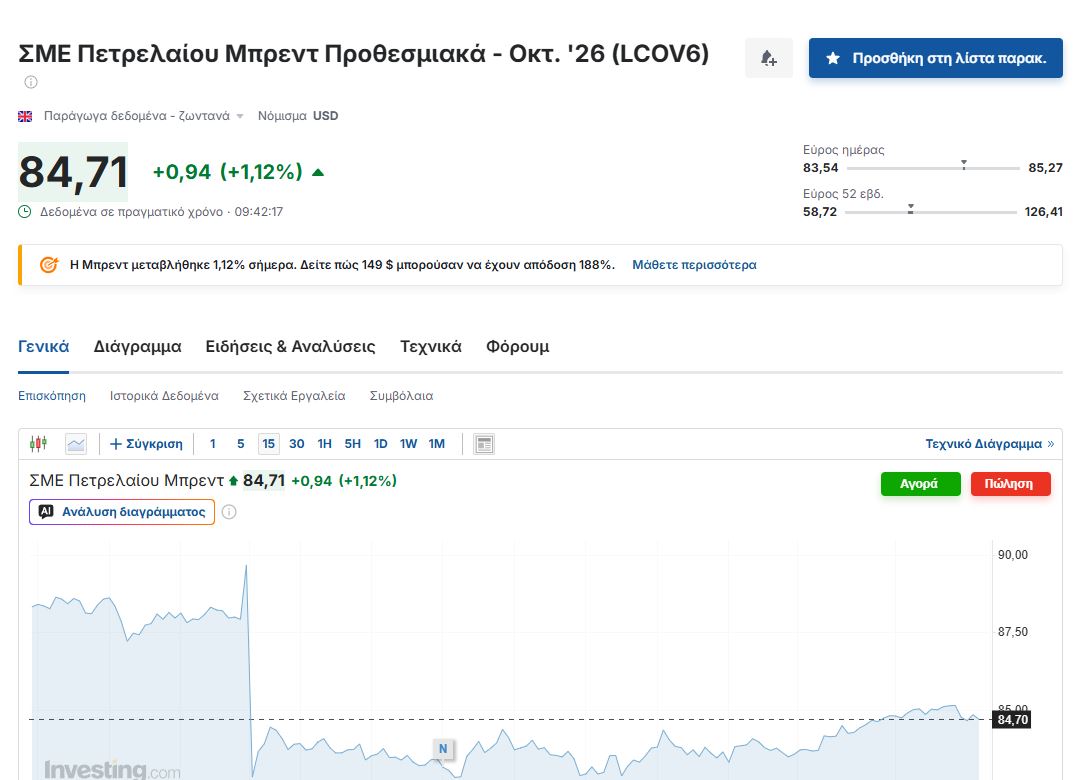1079x780 pixels.
Task: Click the alert bell icon
Action: click(769, 58)
